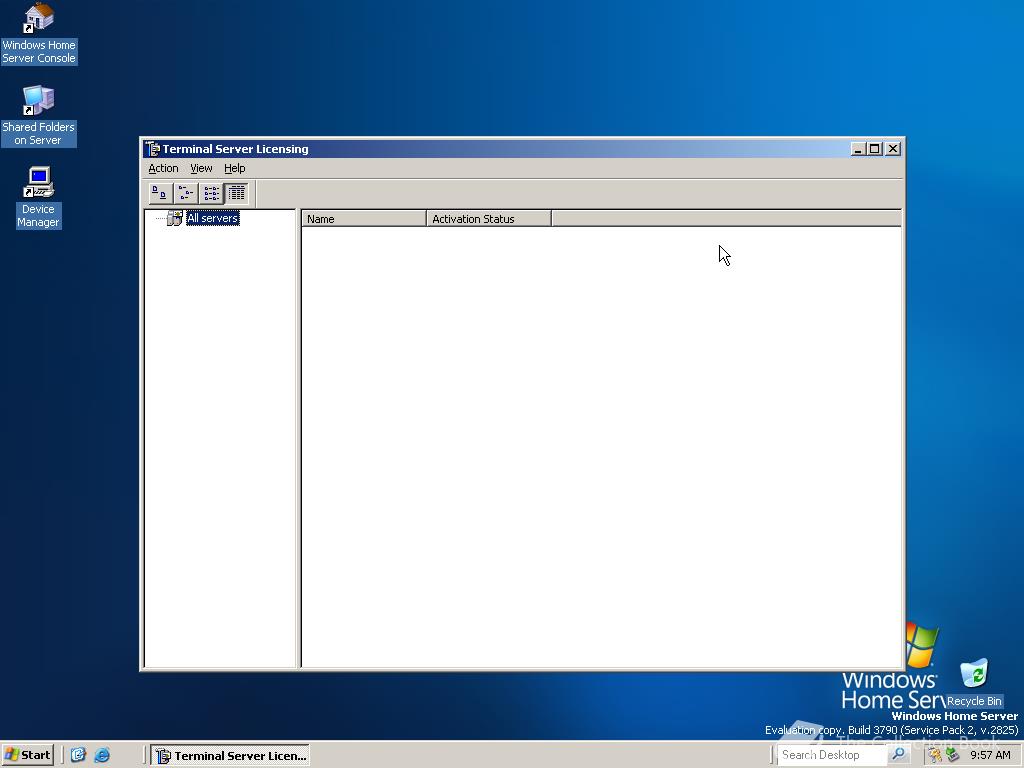Switch to List view in toolbar
The width and height of the screenshot is (1024, 768).
point(212,193)
